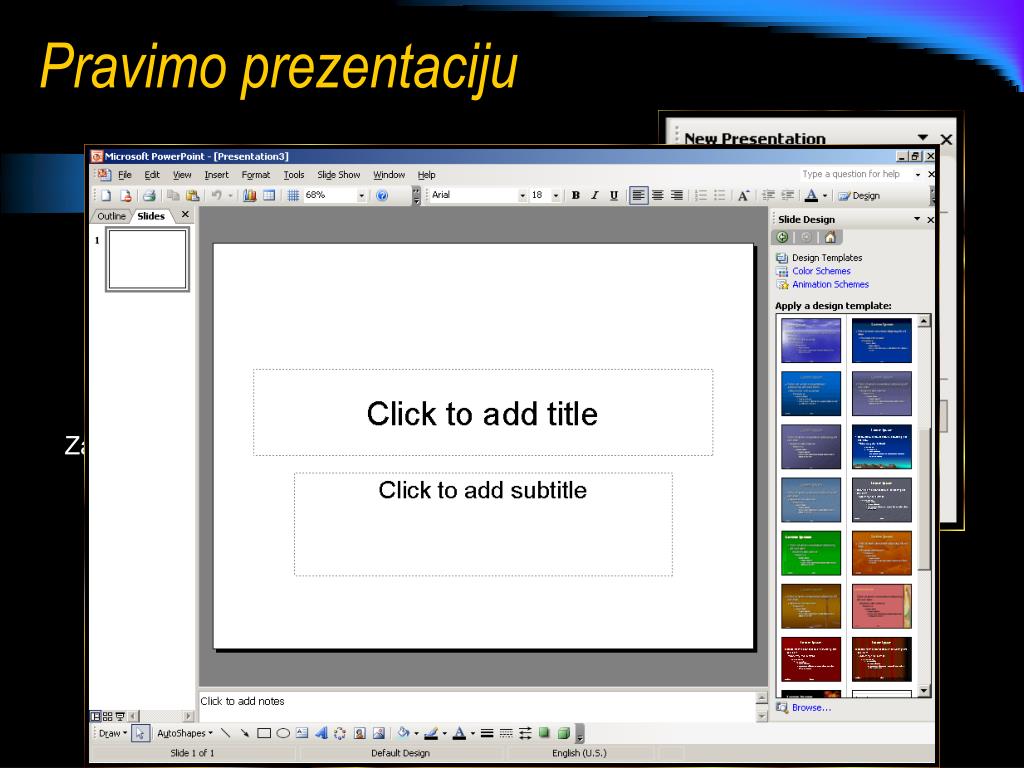Toggle Center alignment
Viewport: 1024px width, 768px height.
[x=658, y=195]
